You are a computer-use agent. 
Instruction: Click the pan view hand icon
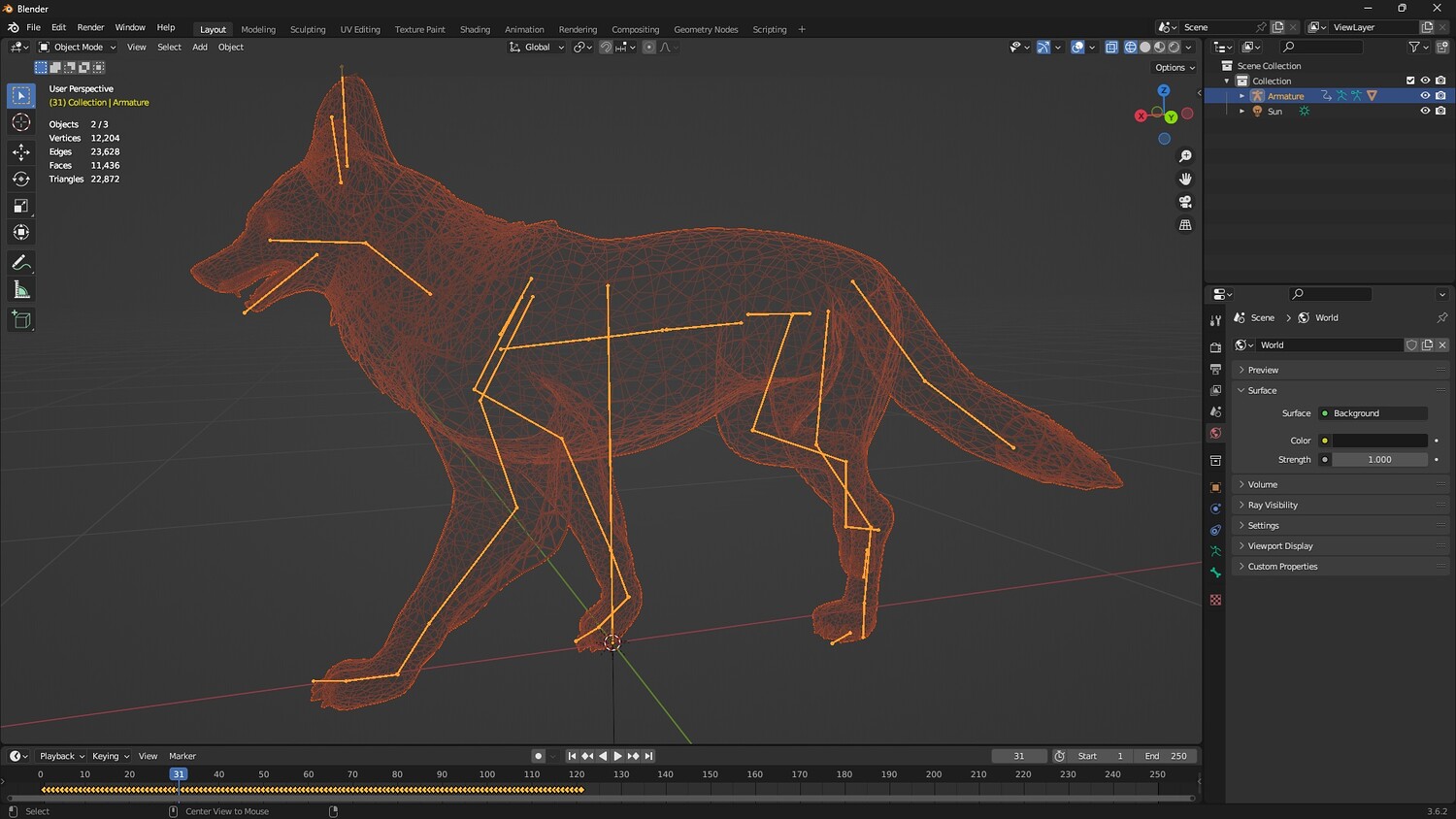coord(1185,179)
